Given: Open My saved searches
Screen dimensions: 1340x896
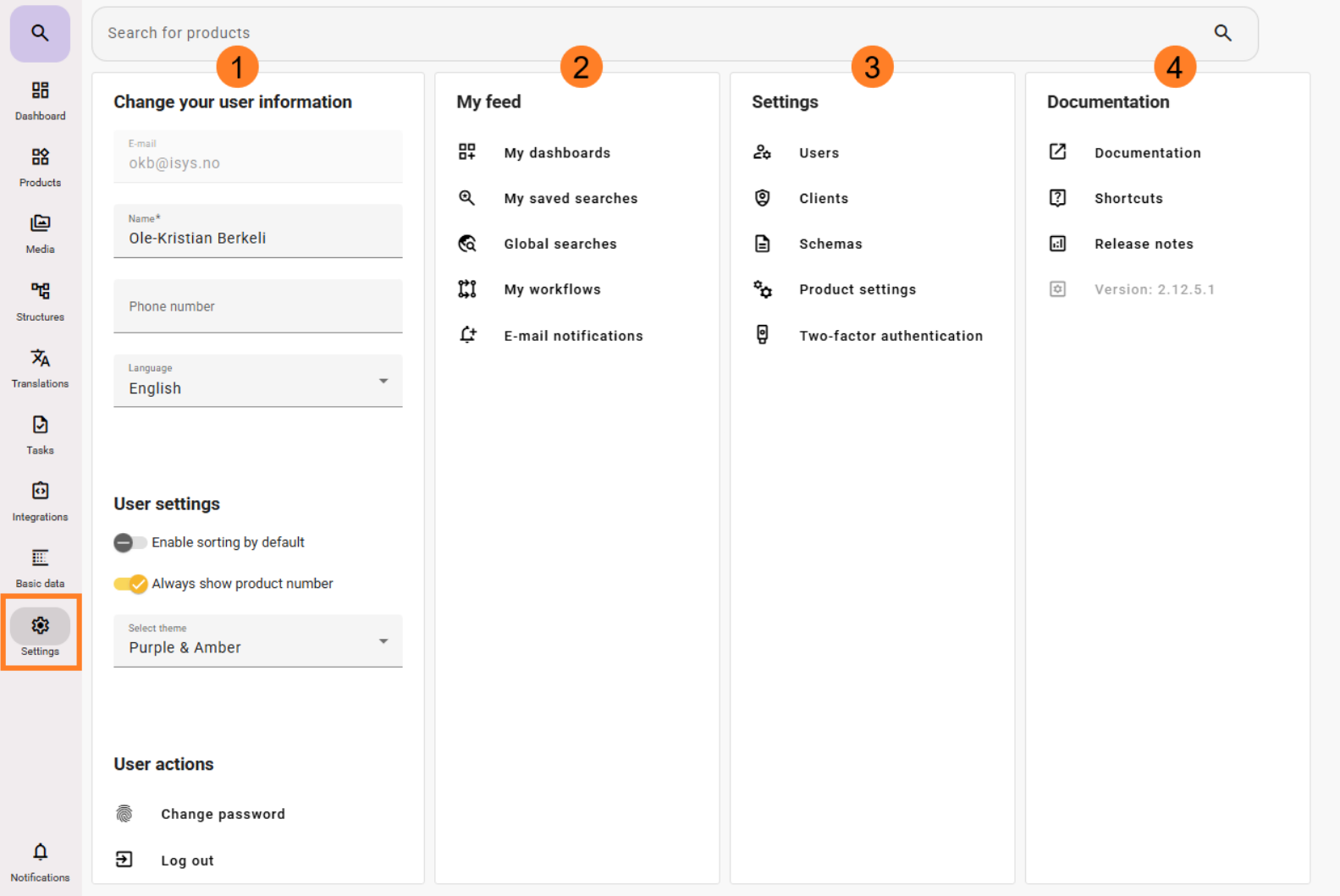Looking at the screenshot, I should tap(571, 199).
